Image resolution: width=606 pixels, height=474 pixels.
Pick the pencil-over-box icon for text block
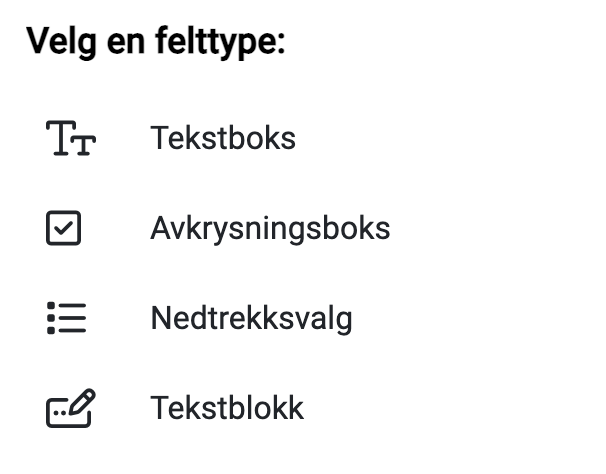tap(71, 408)
